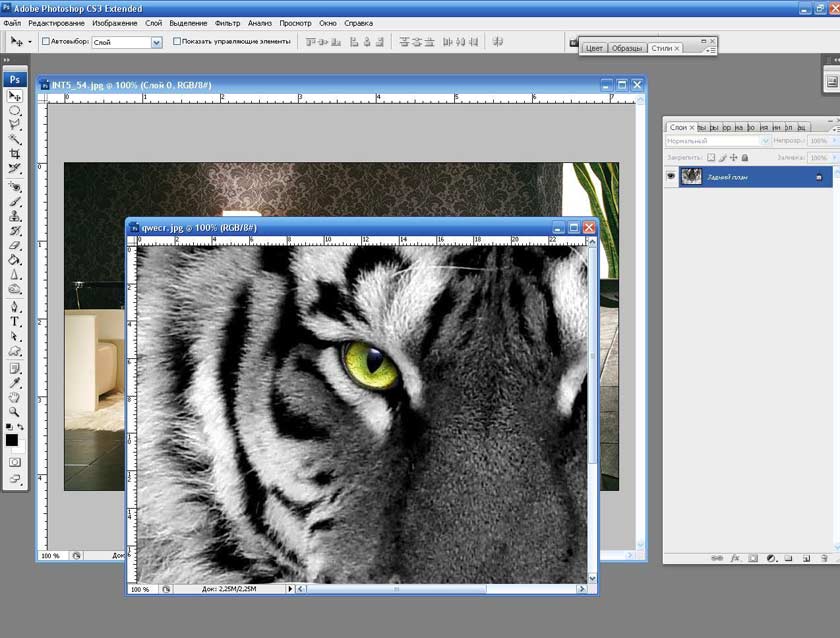
Task: Click the black foreground color swatch
Action: click(12, 439)
